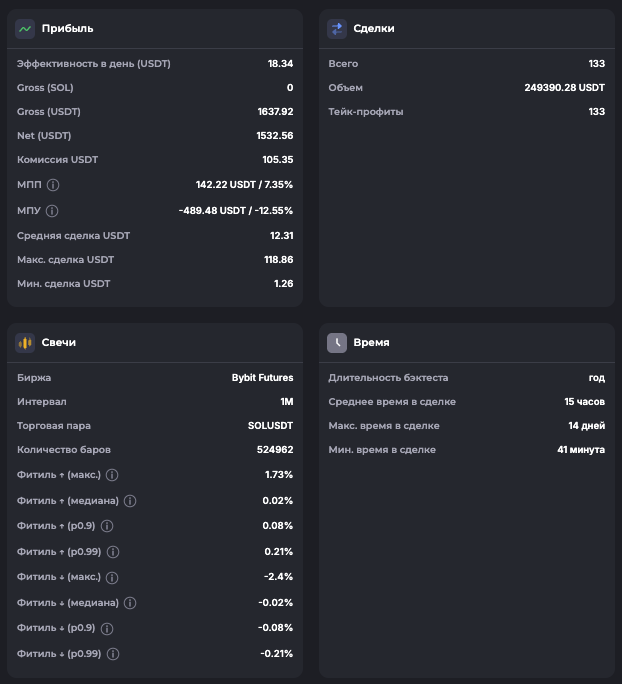Select the SOLUSDT trading pair value
The image size is (622, 684).
(x=270, y=426)
